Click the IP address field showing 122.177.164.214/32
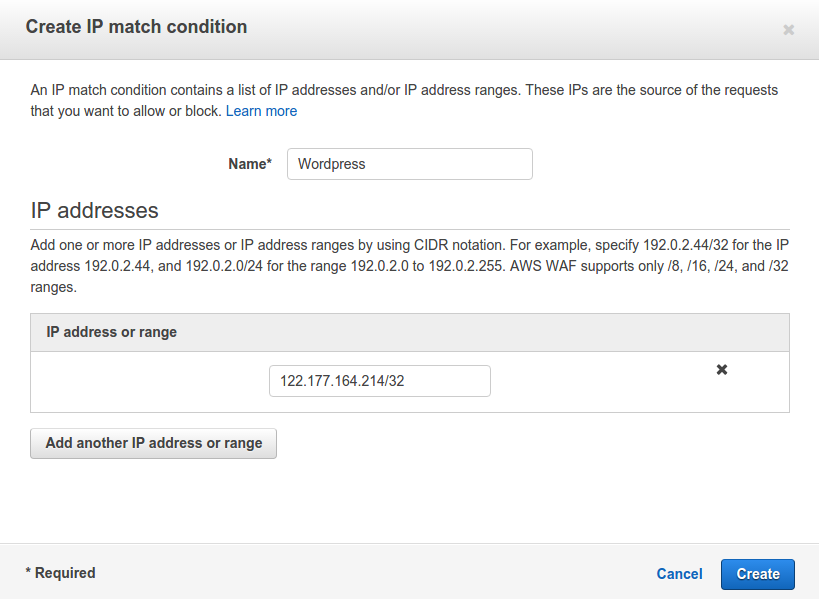819x599 pixels. tap(380, 381)
